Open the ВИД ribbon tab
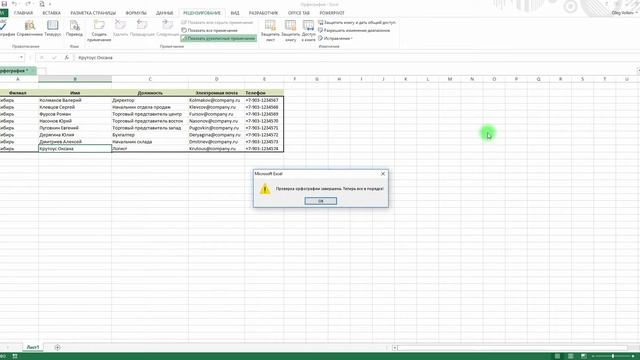 pyautogui.click(x=235, y=13)
